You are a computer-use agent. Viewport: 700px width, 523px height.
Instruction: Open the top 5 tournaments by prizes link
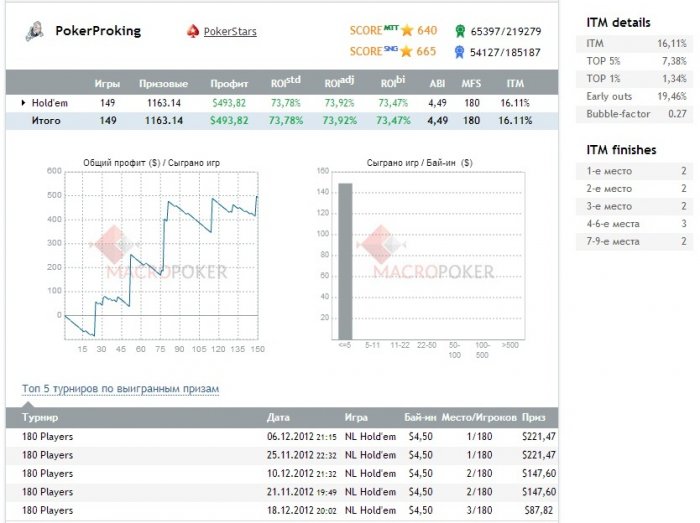pos(120,389)
